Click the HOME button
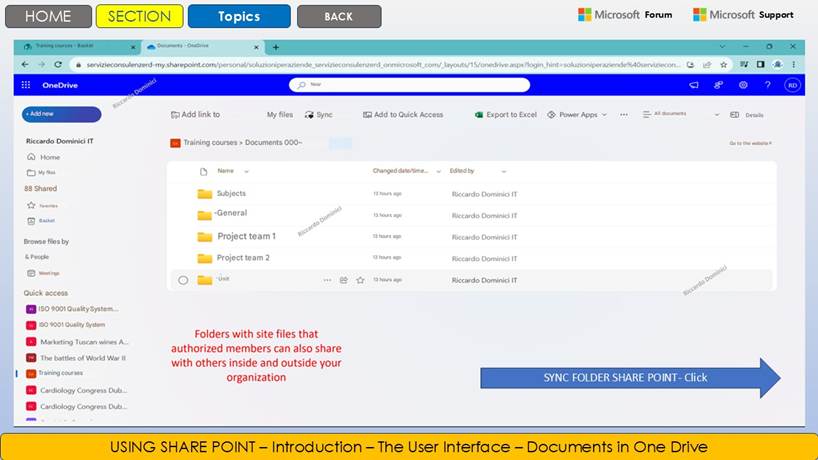818x460 pixels. pos(48,16)
